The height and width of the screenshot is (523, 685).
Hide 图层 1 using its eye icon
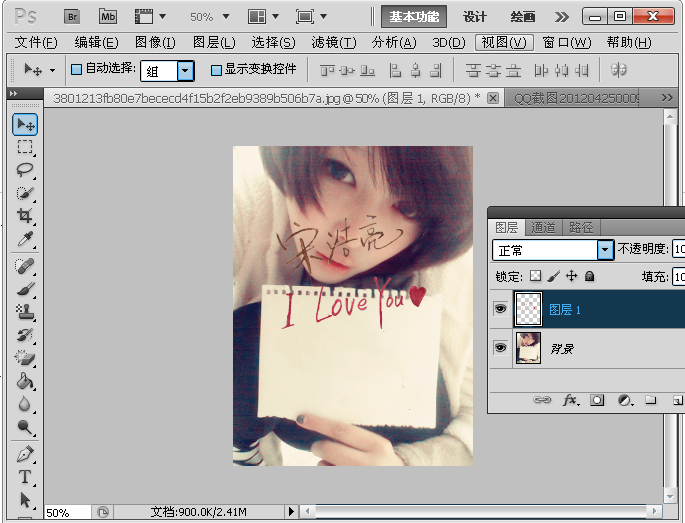click(x=500, y=310)
